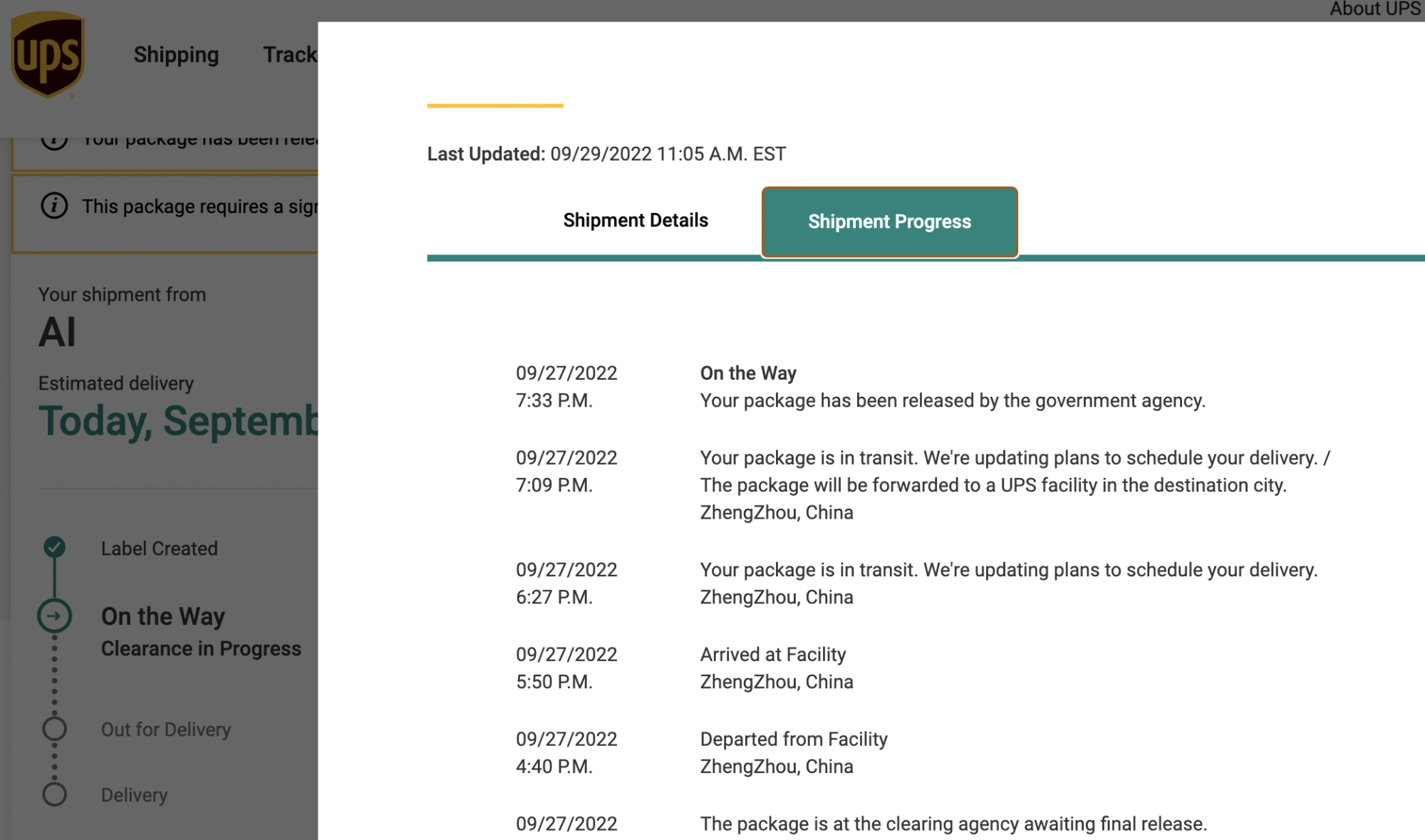The width and height of the screenshot is (1425, 840).
Task: Click the info icon beside signature notice
Action: coord(54,206)
